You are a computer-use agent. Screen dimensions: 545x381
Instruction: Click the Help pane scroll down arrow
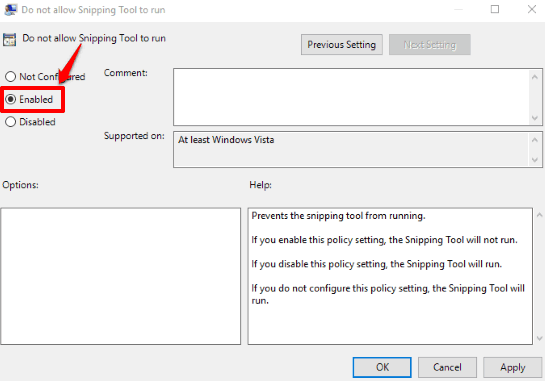point(539,338)
